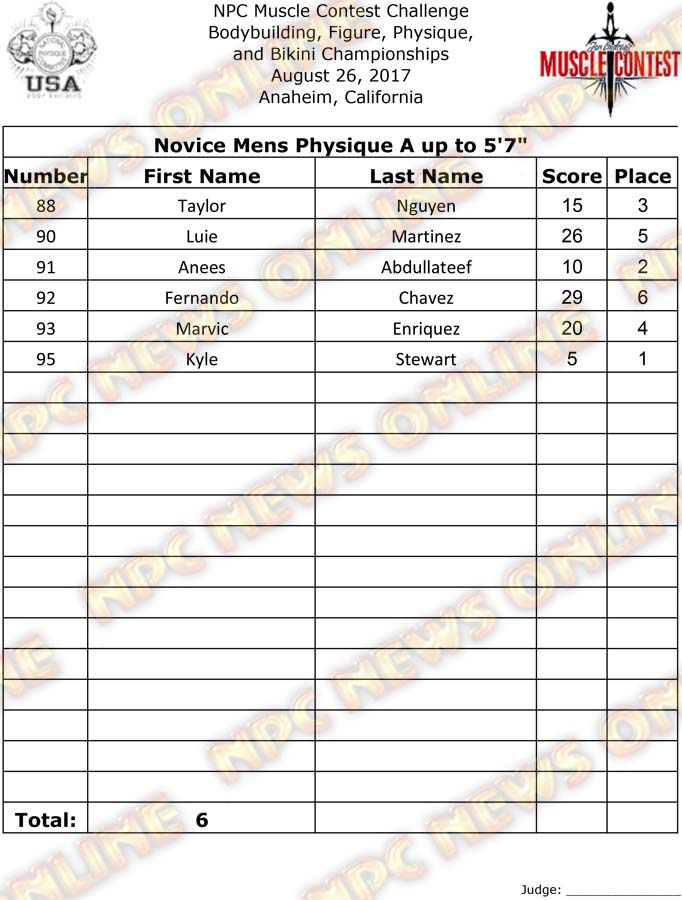
Task: Click the First Name column header
Action: (202, 176)
